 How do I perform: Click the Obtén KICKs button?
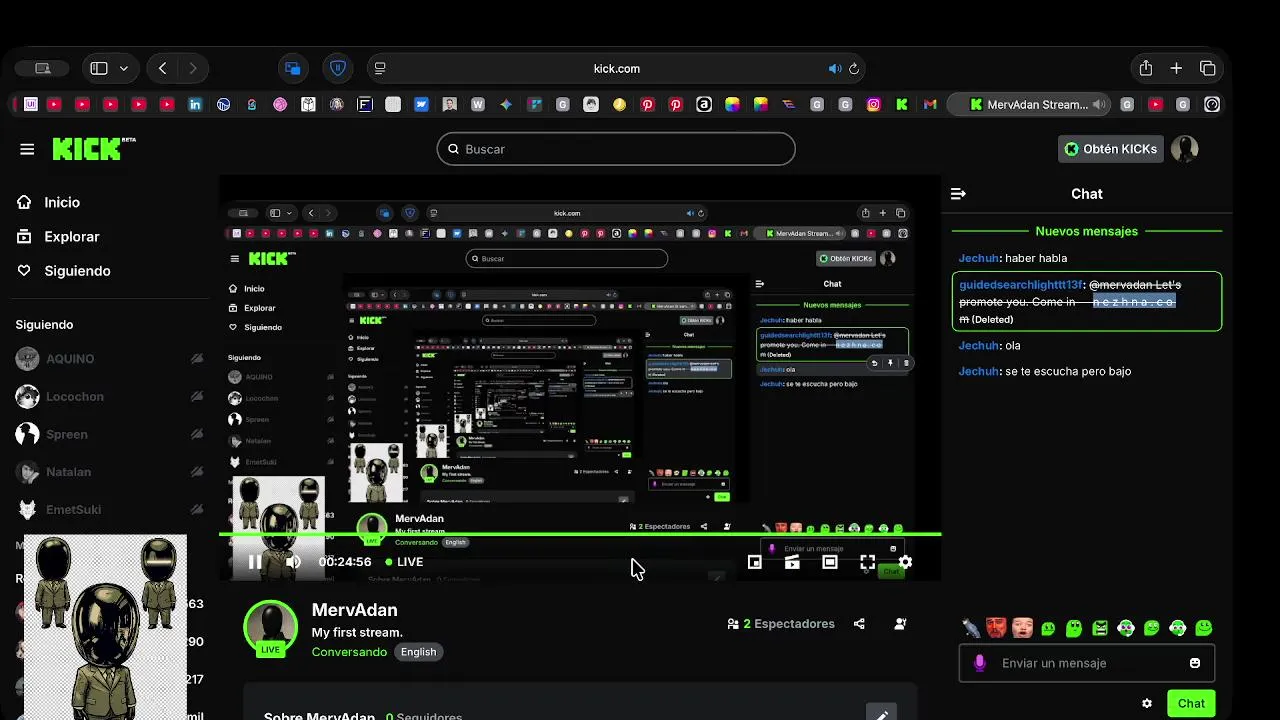point(1111,149)
